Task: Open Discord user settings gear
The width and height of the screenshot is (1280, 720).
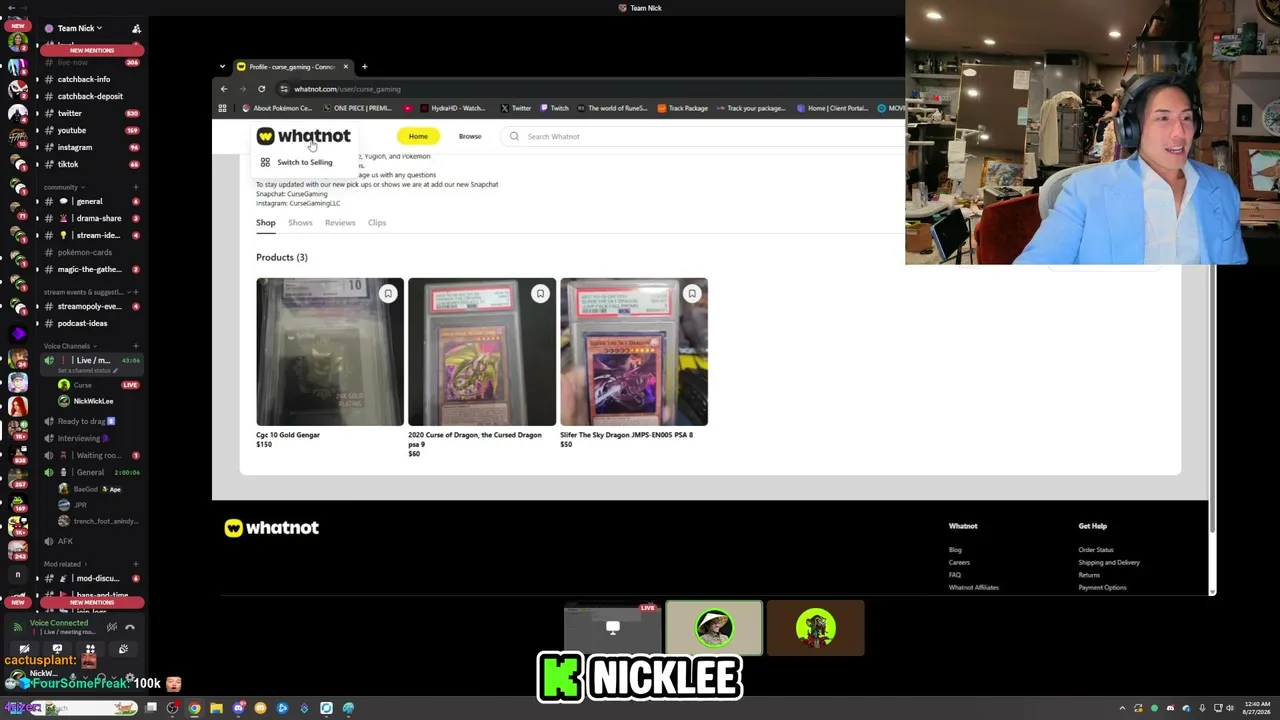Action: (130, 678)
